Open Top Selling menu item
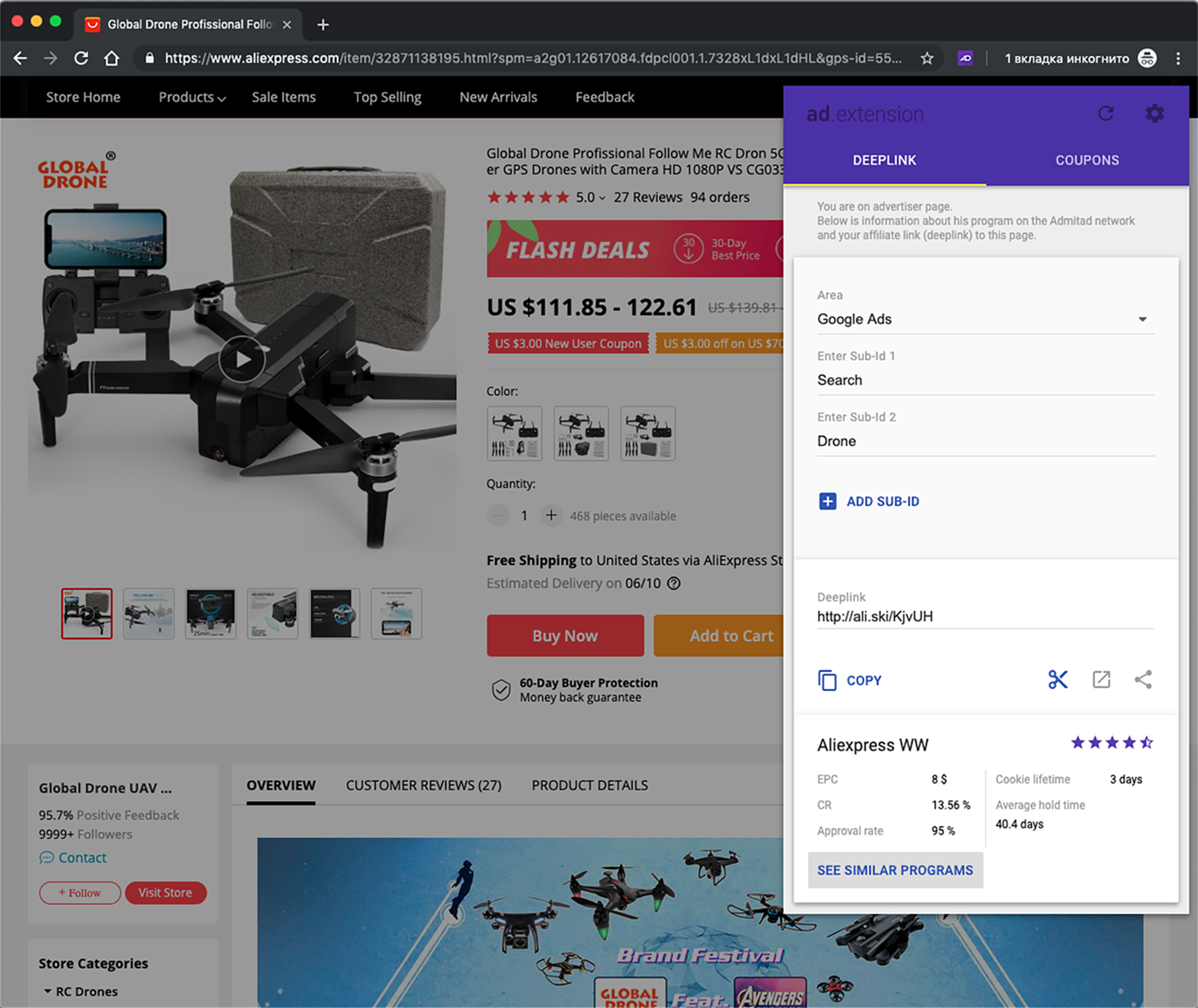1198x1008 pixels. 387,97
